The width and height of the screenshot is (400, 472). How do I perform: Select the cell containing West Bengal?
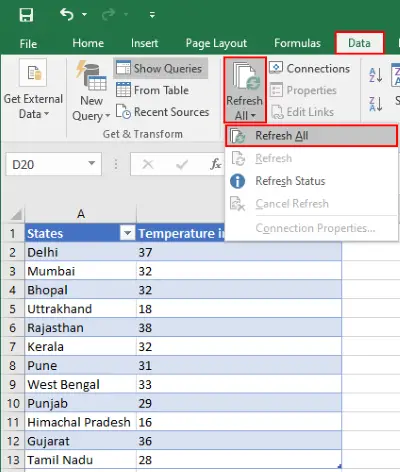(x=80, y=384)
